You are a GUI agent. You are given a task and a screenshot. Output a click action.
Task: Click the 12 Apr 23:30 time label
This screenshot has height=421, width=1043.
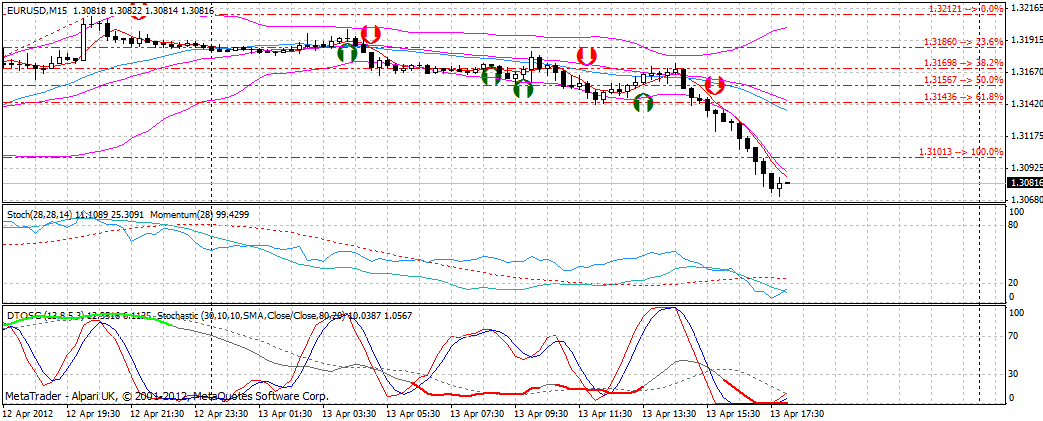[x=221, y=413]
